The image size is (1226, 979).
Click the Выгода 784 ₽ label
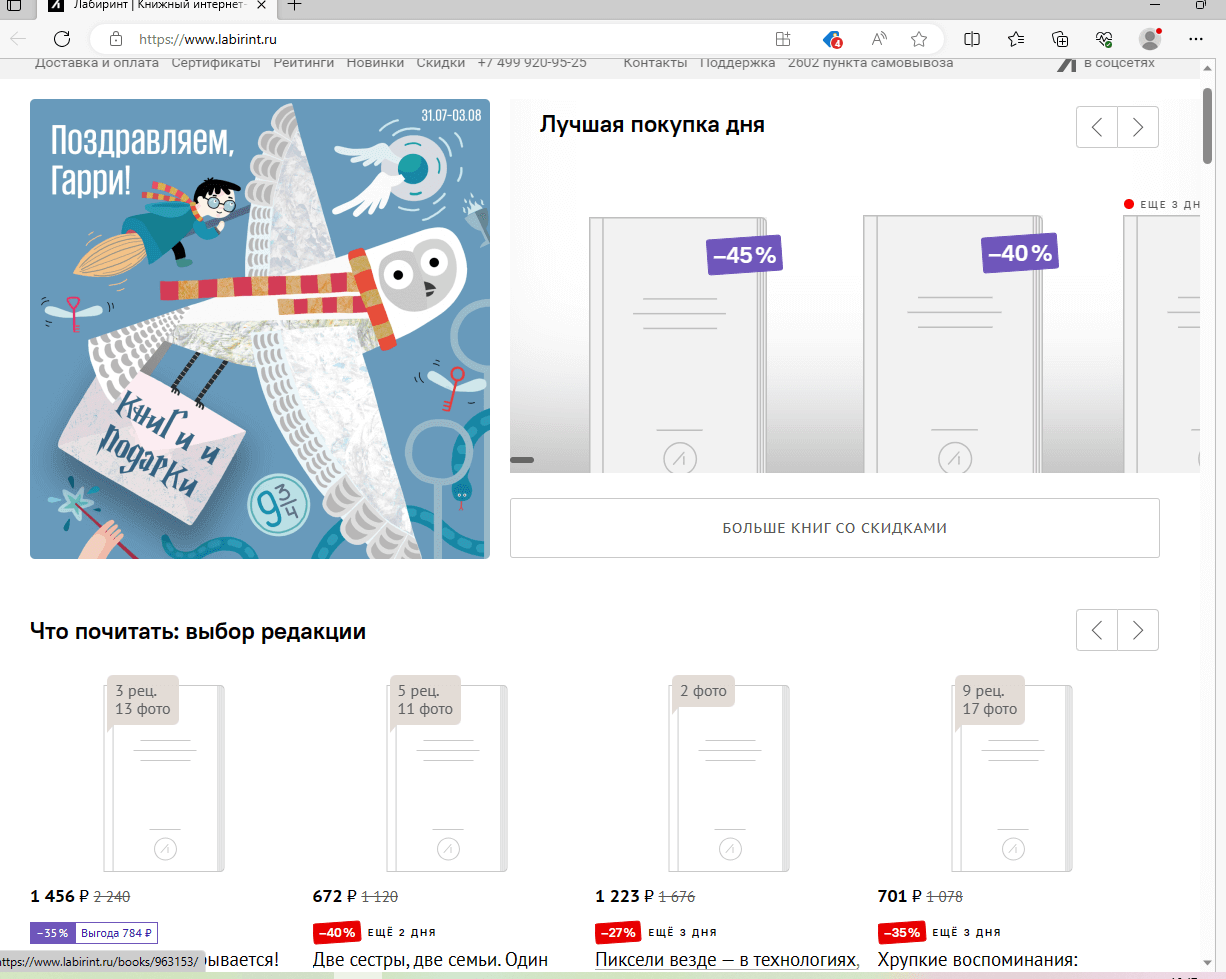pyautogui.click(x=116, y=933)
